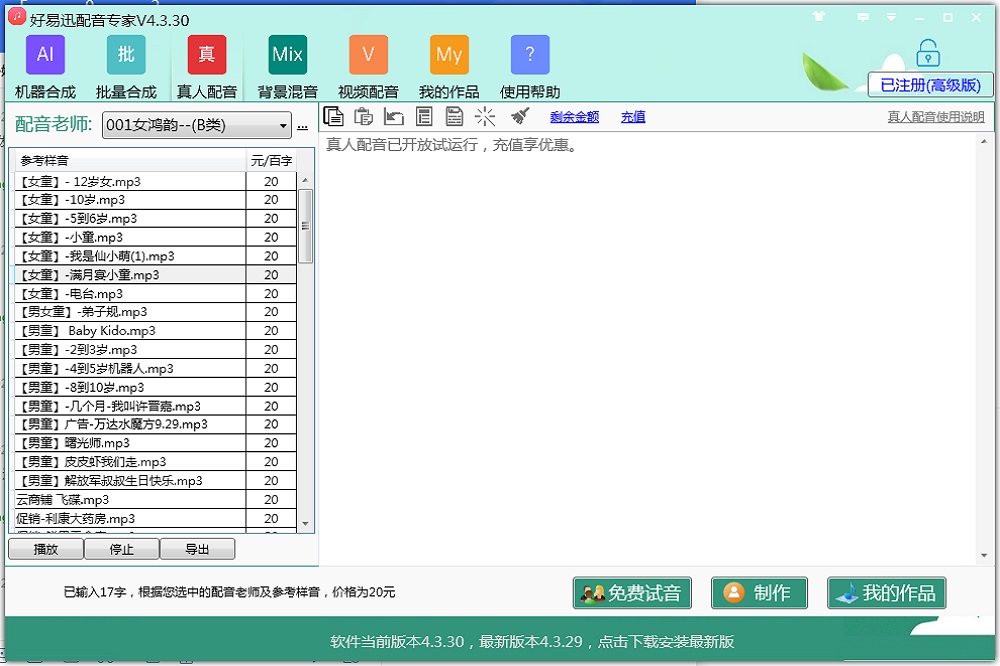The image size is (1000, 666).
Task: Open the 真人配音使用说明 link
Action: click(x=936, y=117)
